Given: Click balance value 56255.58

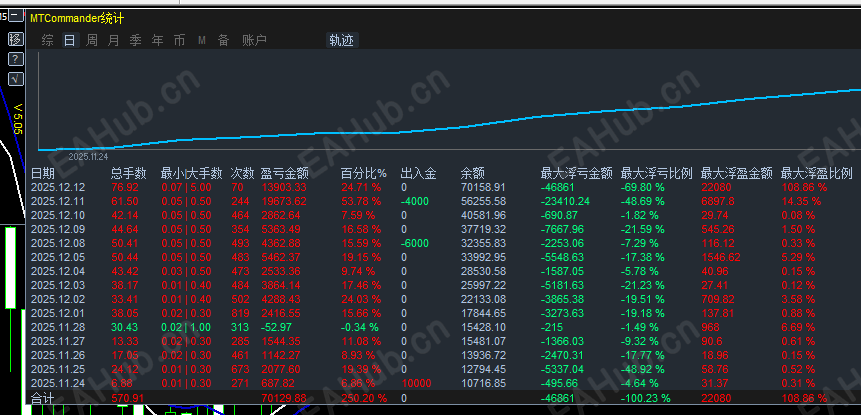Looking at the screenshot, I should 483,201.
